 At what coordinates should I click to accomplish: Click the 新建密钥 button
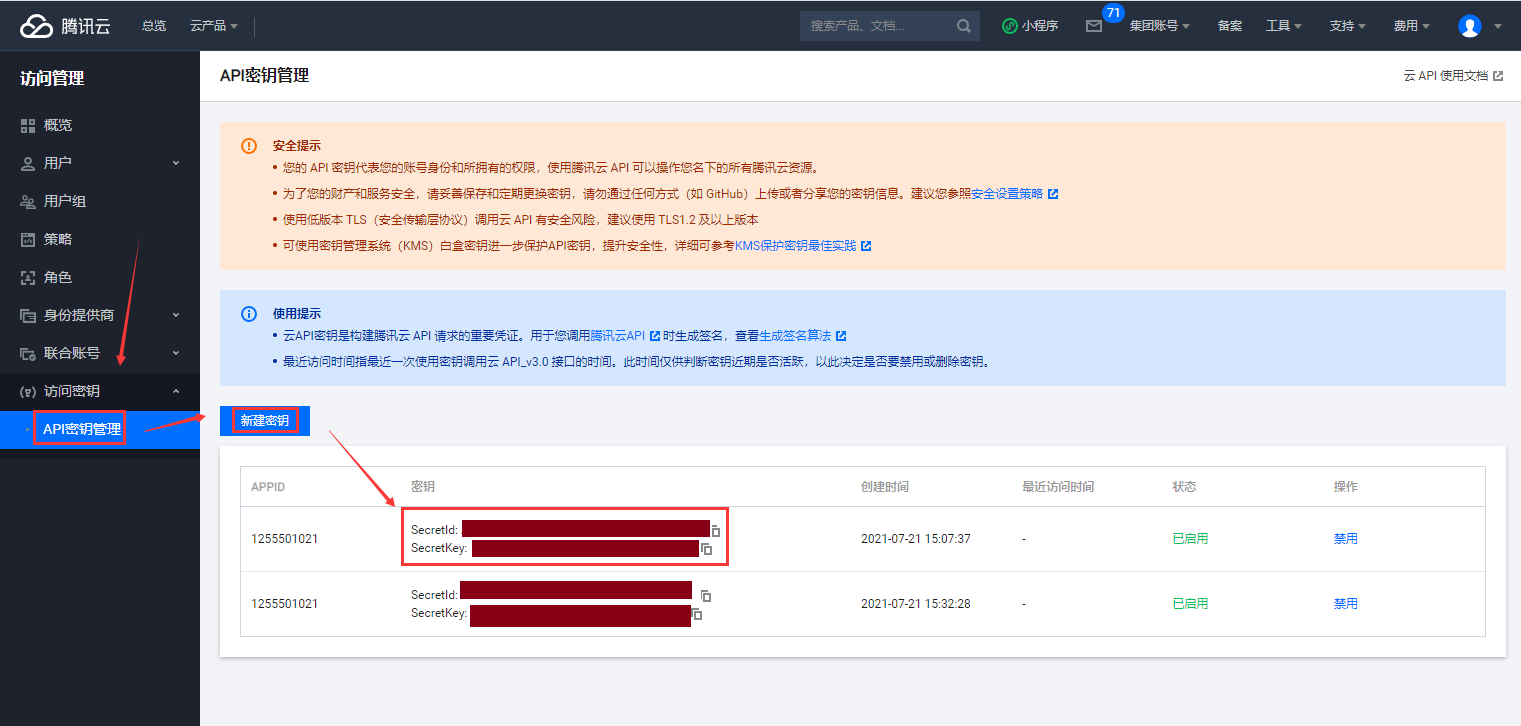click(x=265, y=421)
